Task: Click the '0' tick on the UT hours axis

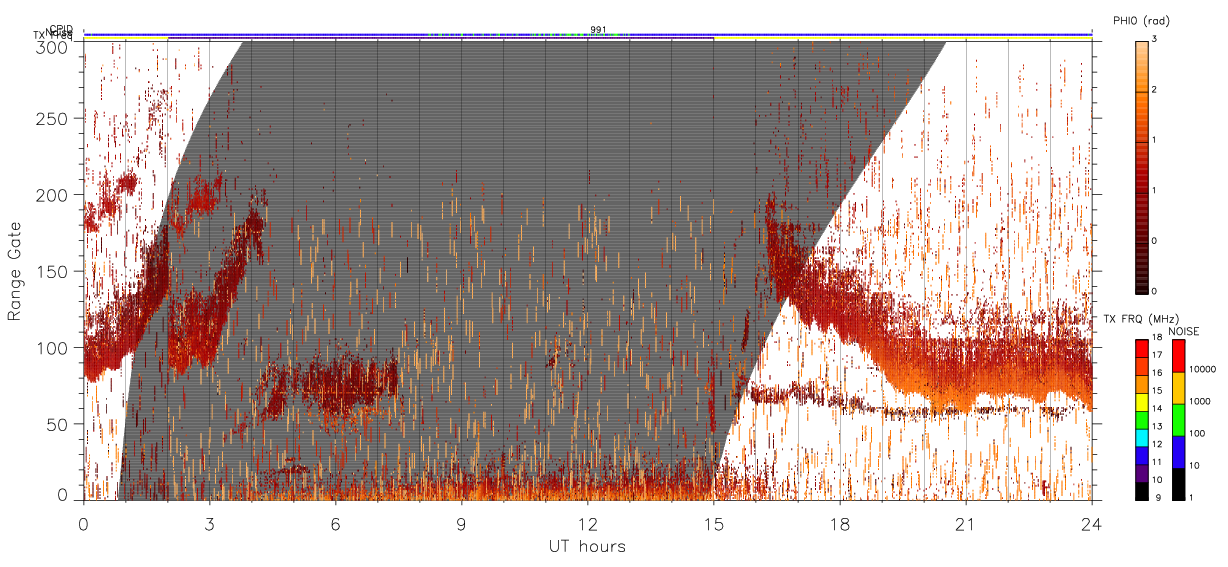Action: 84,523
